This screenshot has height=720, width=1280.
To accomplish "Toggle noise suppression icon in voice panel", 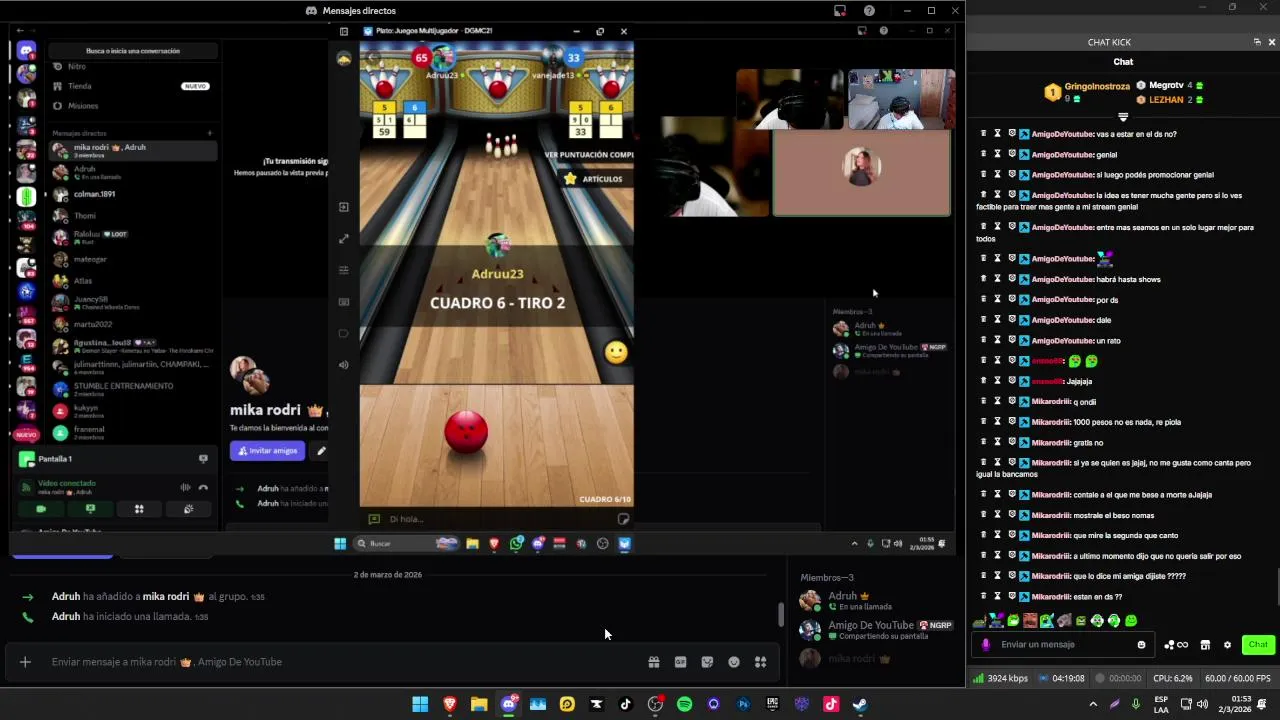I will (x=185, y=487).
